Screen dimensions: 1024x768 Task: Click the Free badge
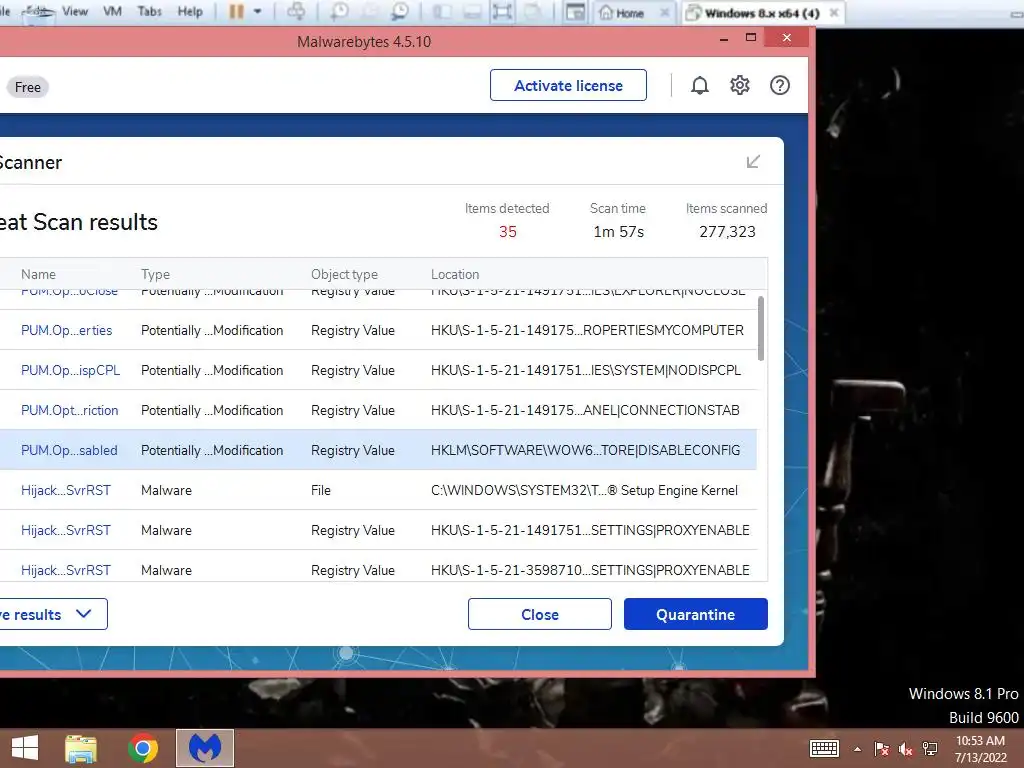[27, 87]
